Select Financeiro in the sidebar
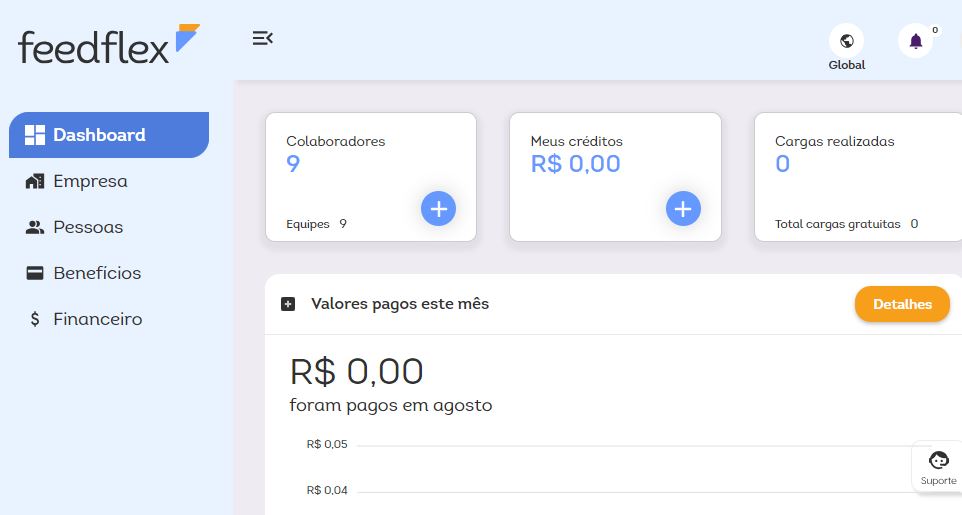The image size is (962, 515). [97, 320]
